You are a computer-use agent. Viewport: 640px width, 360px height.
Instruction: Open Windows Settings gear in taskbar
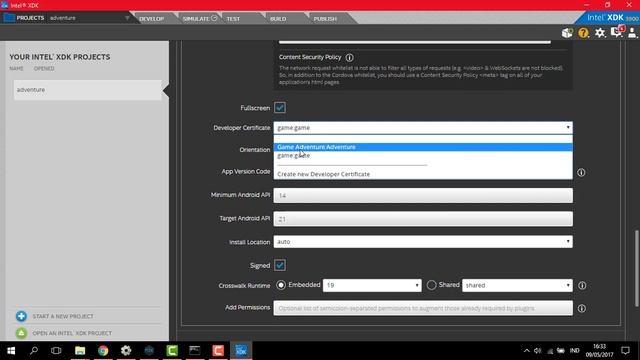126,351
